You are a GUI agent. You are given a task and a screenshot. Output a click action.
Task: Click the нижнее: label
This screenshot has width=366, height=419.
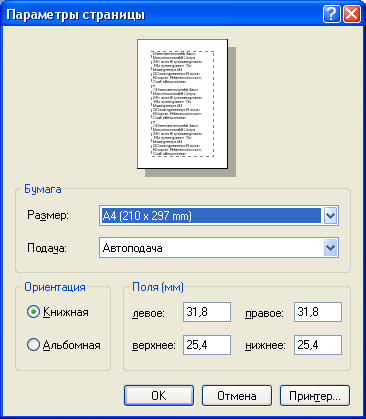pos(265,345)
